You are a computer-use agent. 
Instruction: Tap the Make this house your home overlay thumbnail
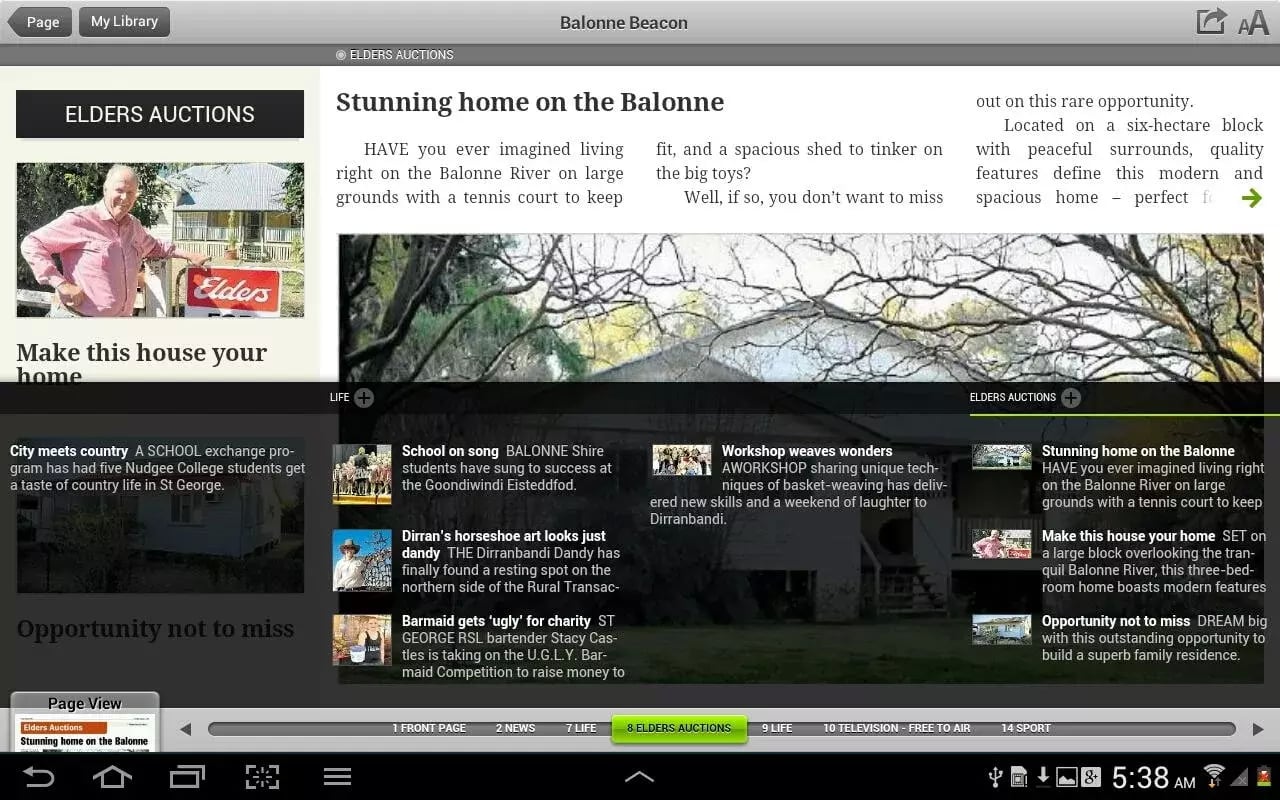coord(1002,544)
